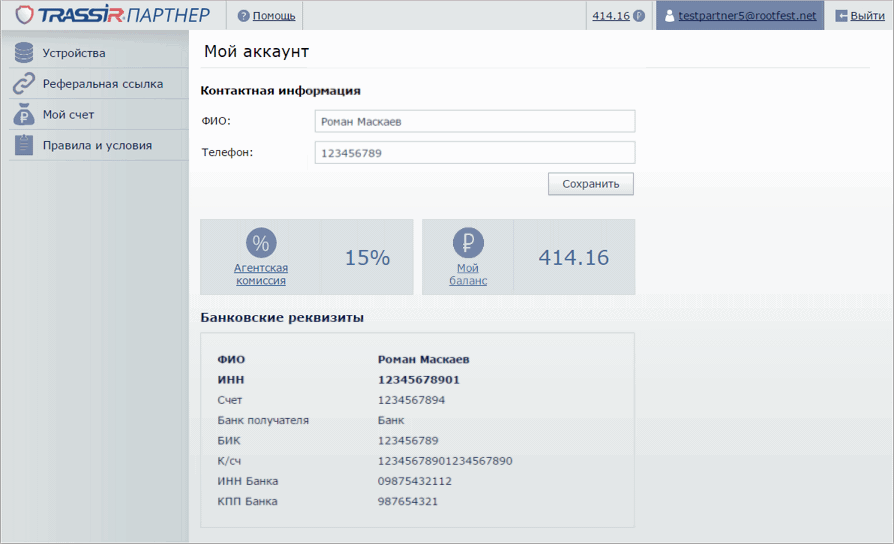The image size is (894, 544).
Task: Click the ФИО input field
Action: 474,122
